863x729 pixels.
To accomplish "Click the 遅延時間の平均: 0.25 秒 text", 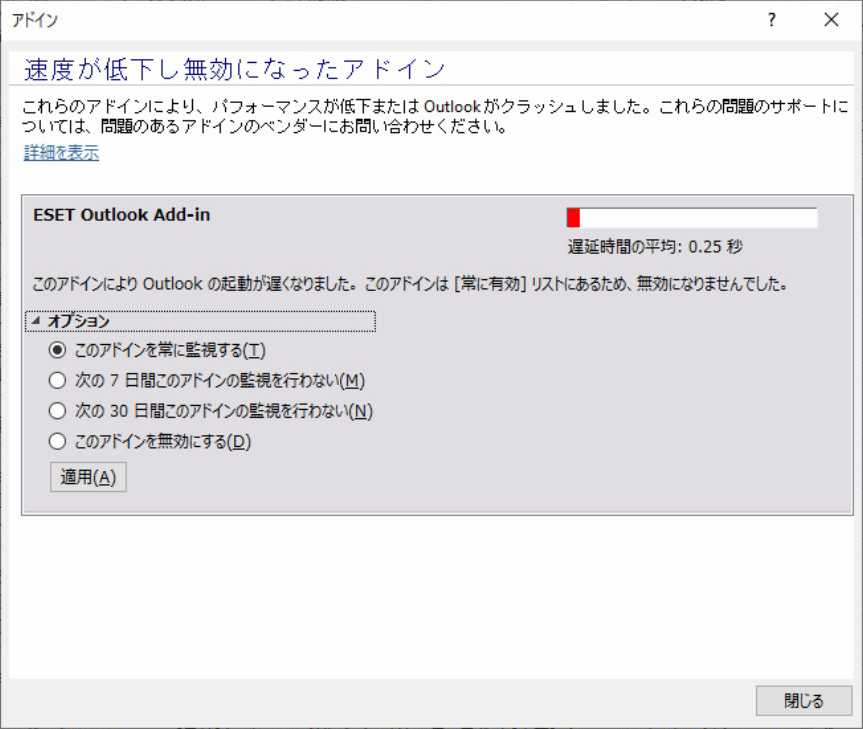I will (655, 246).
